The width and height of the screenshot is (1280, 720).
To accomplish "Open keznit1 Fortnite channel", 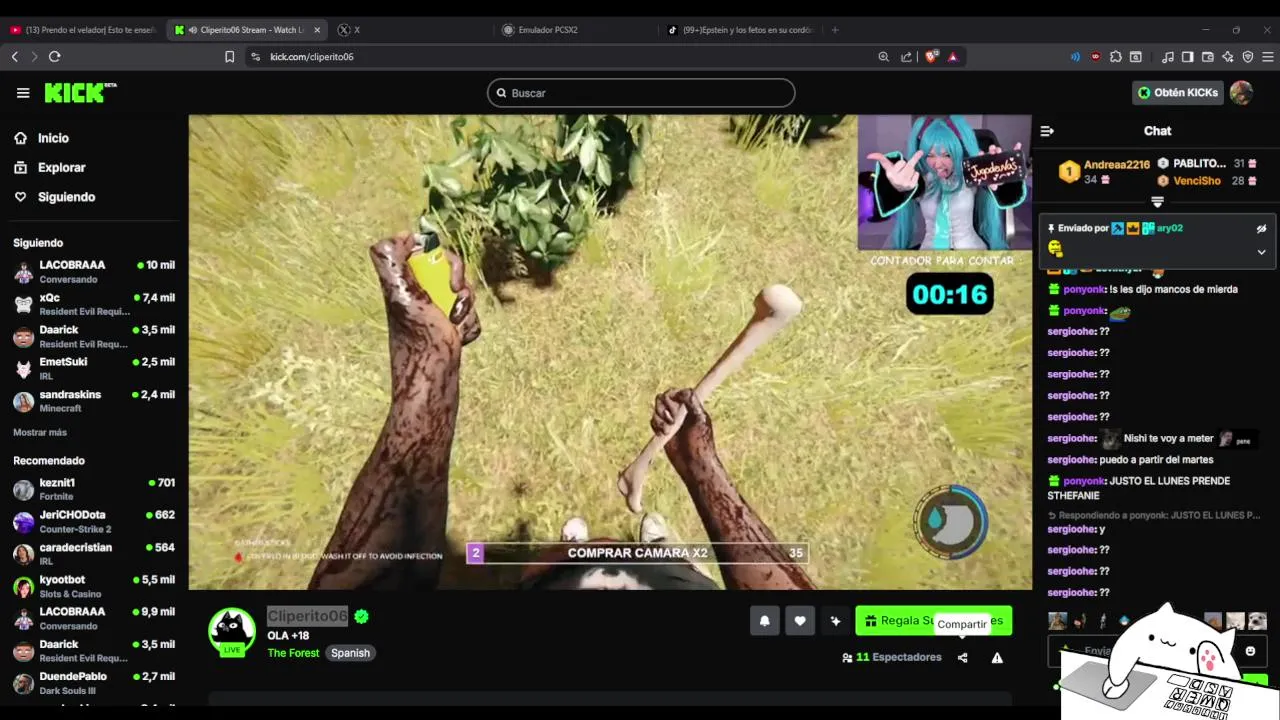I will (94, 489).
